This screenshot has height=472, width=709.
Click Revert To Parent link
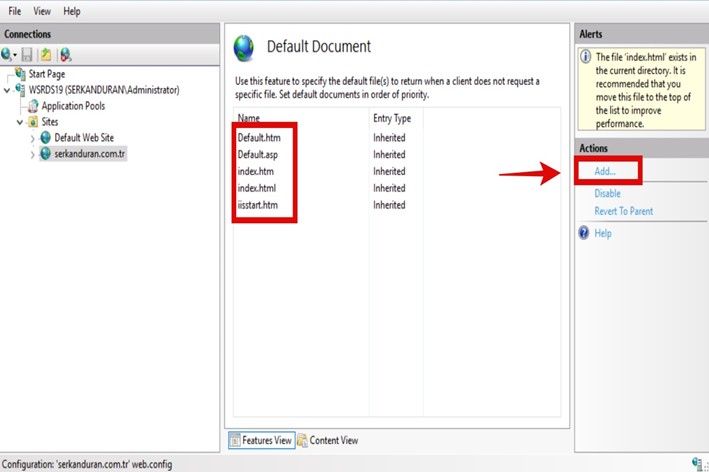click(x=624, y=211)
